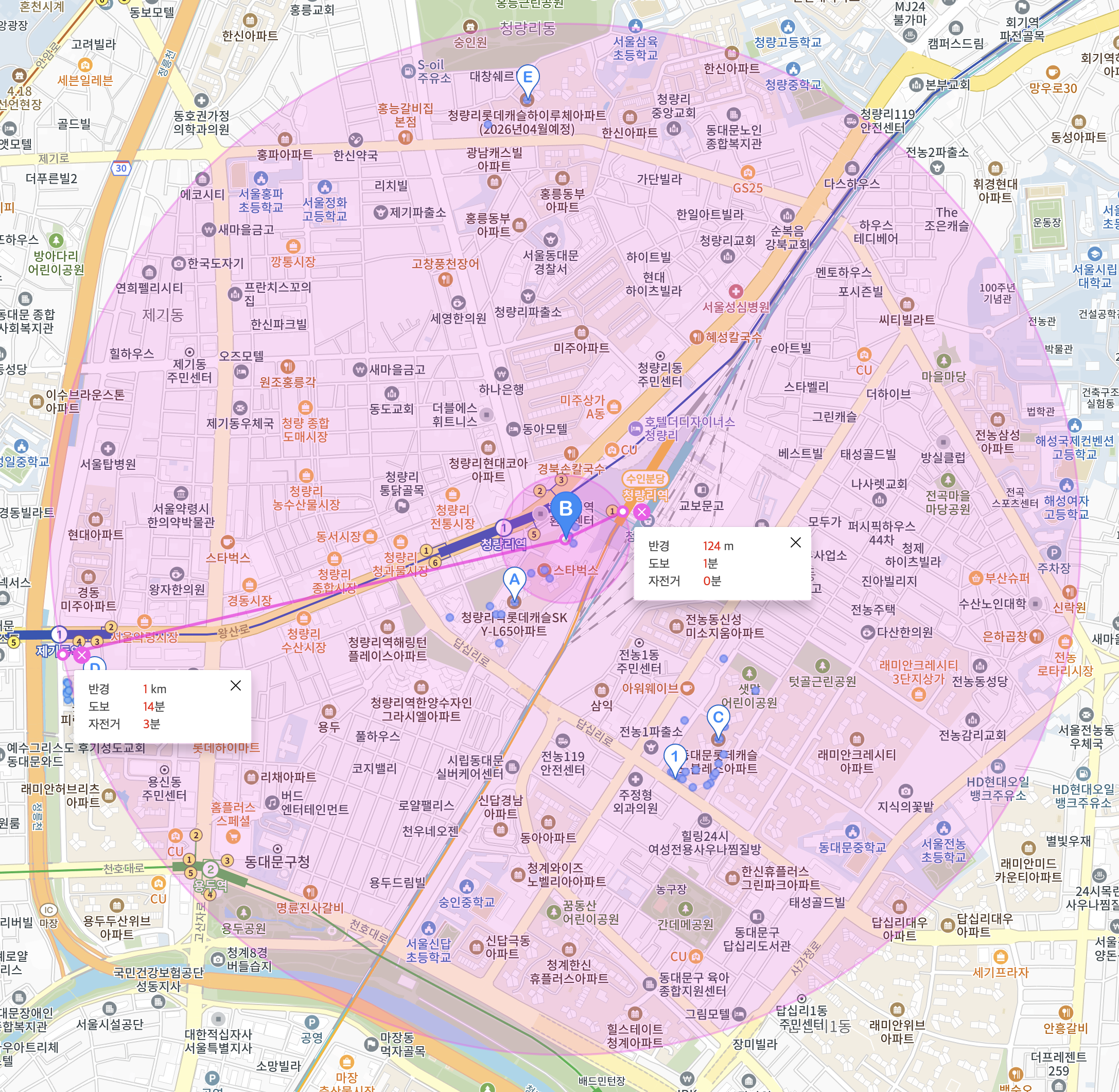Image resolution: width=1119 pixels, height=1092 pixels.
Task: Click the 청량리 전통시장 label
Action: pos(452,517)
